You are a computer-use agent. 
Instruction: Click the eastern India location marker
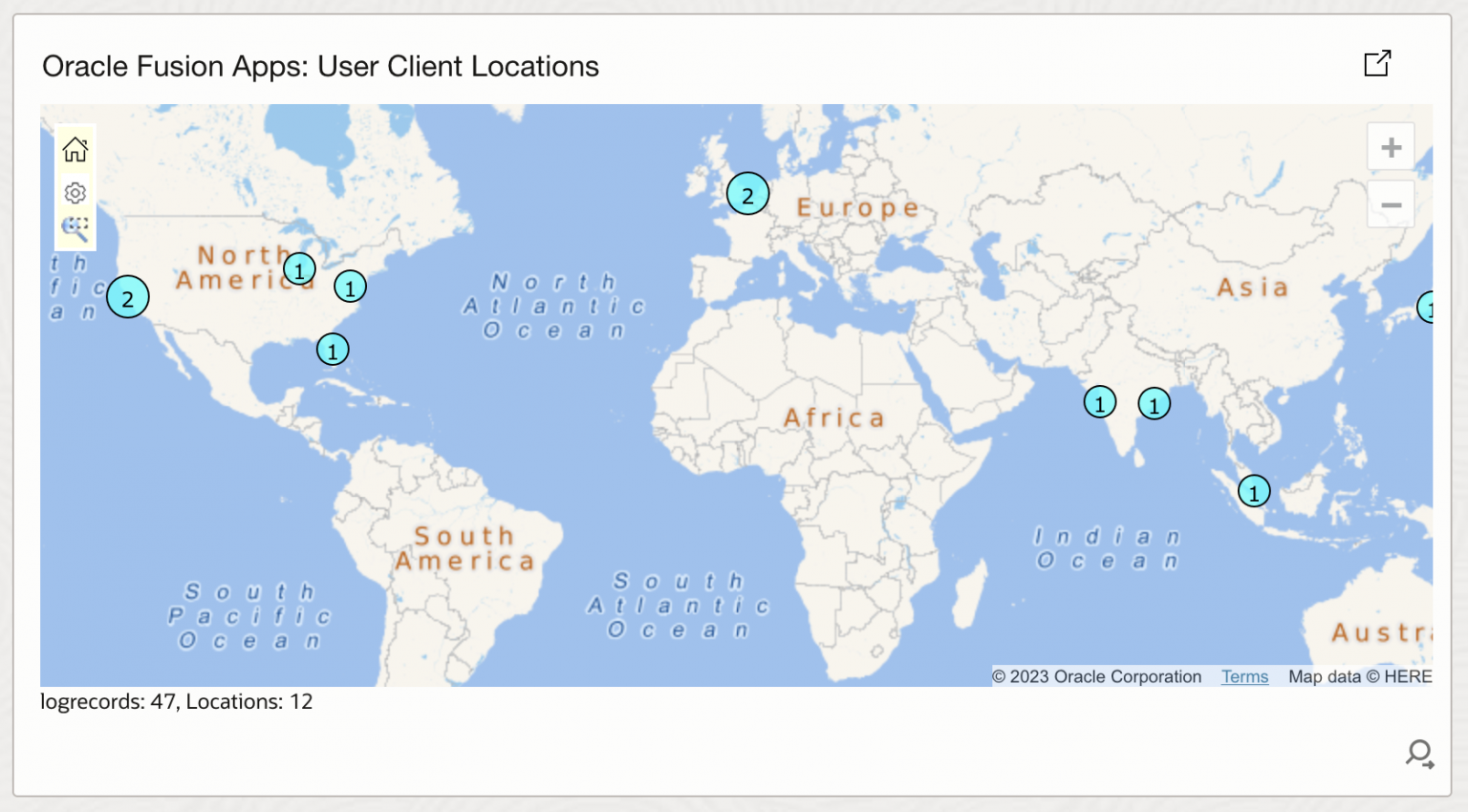point(1155,404)
